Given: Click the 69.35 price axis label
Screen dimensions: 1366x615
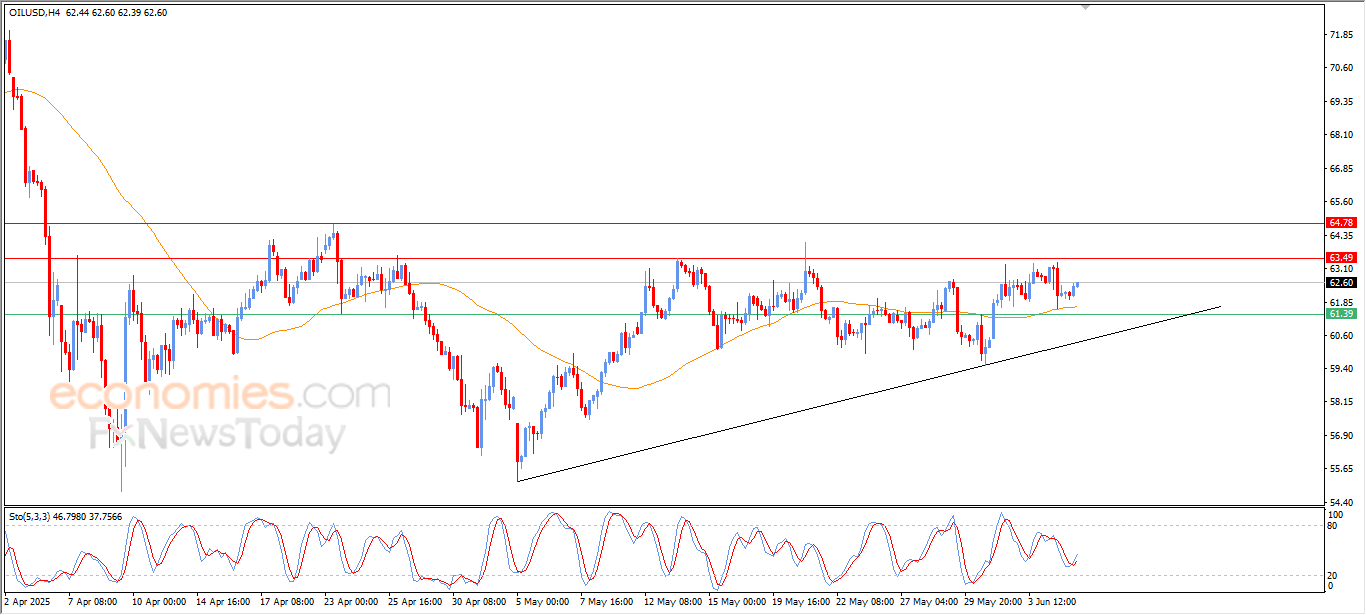Looking at the screenshot, I should [x=1341, y=101].
